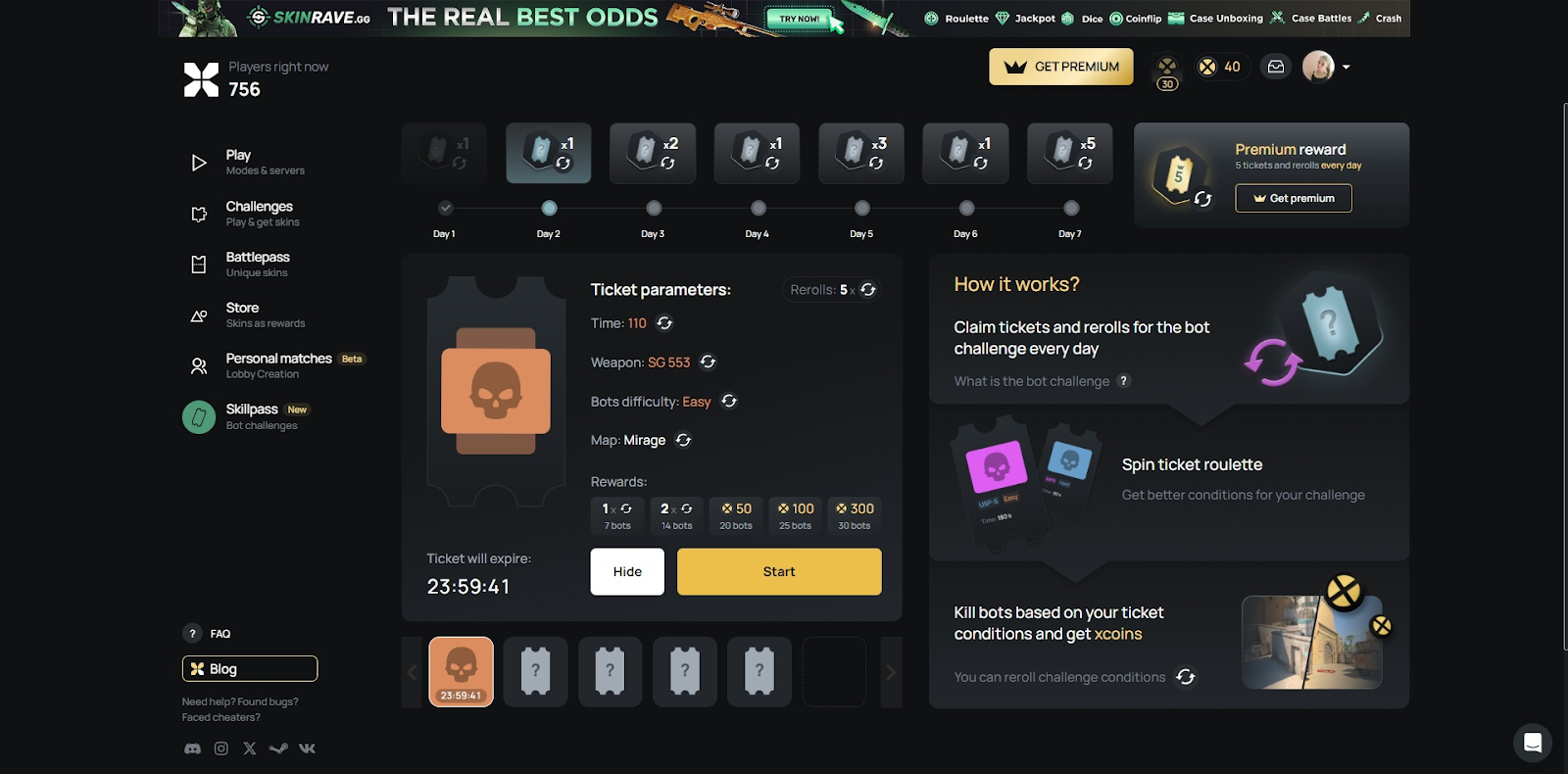
Task: Click the question mark next to bot challenge
Action: coord(1124,381)
